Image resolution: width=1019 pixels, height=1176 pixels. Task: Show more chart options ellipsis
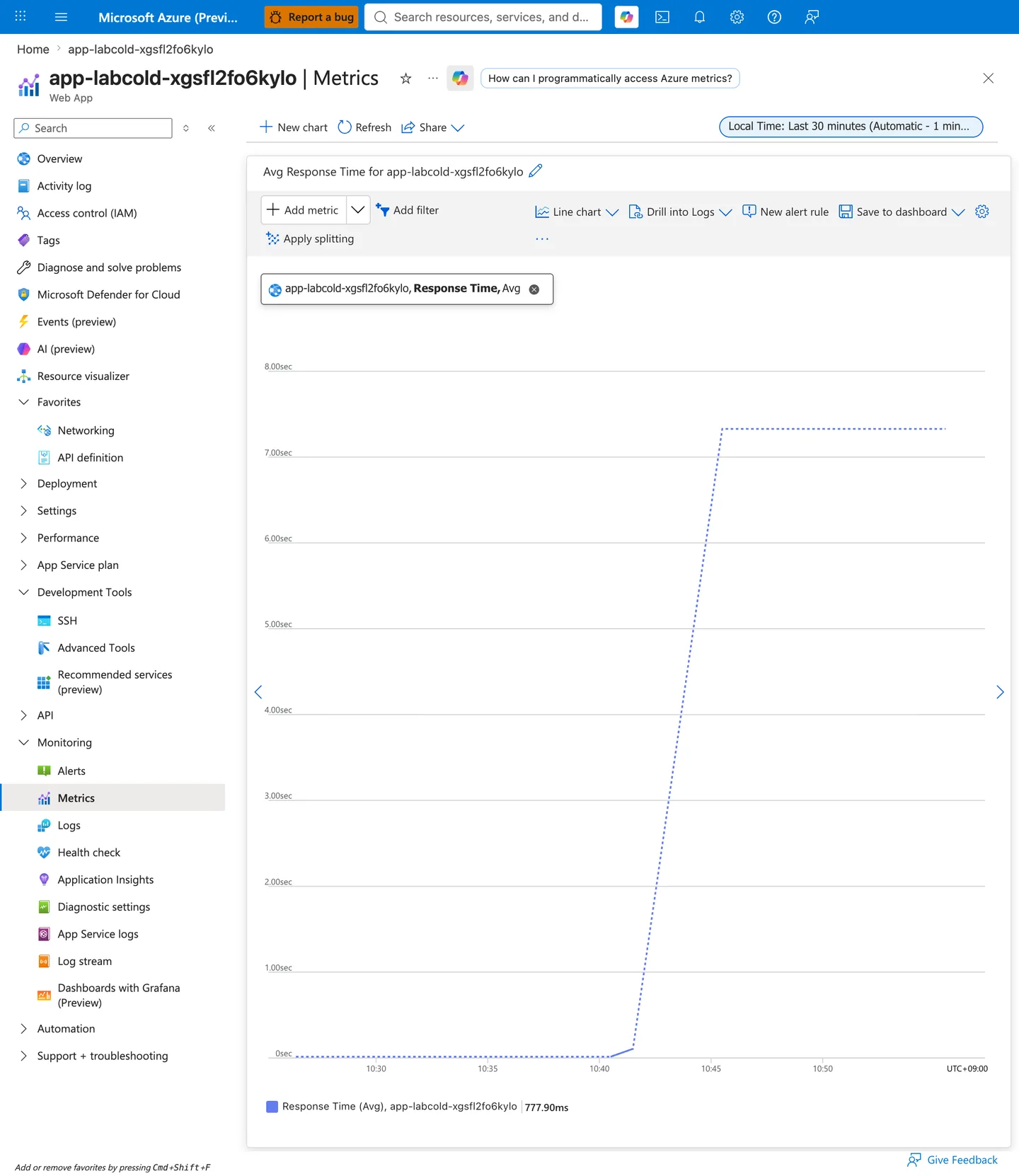(x=542, y=239)
